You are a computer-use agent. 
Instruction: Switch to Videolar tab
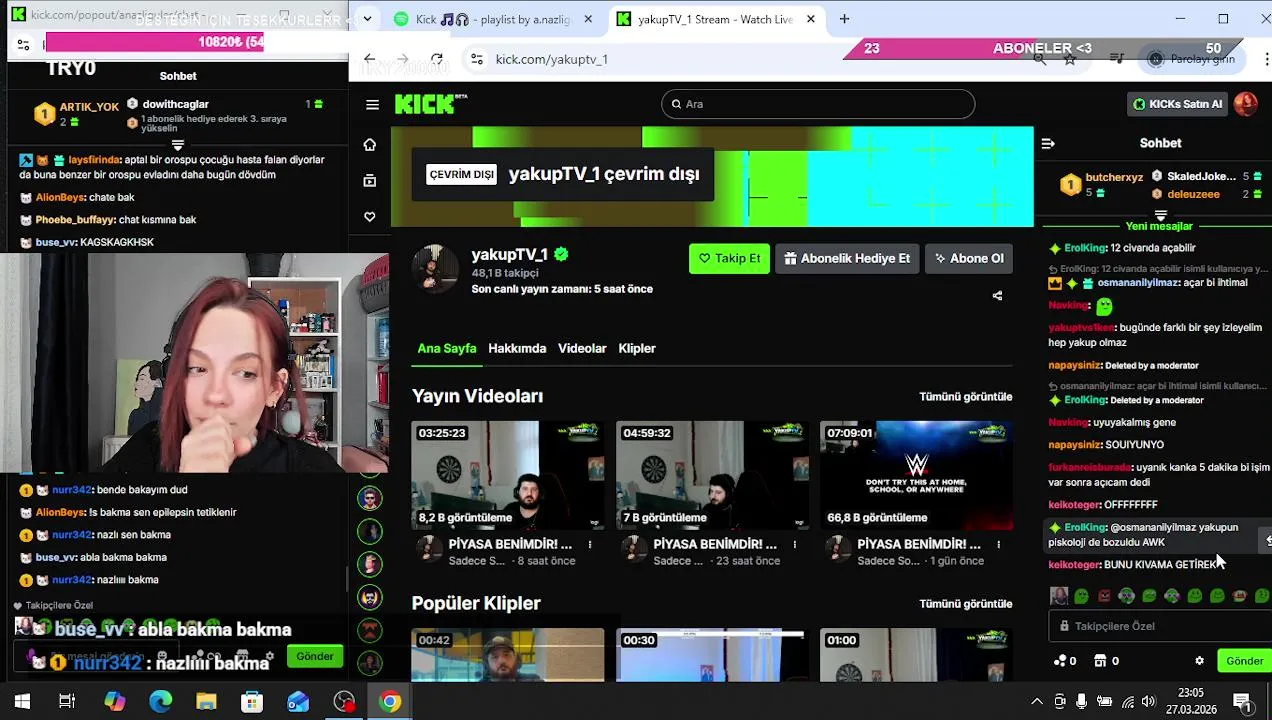click(x=582, y=349)
